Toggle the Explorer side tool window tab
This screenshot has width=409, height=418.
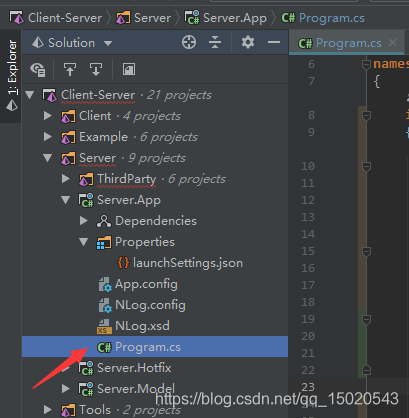12,76
